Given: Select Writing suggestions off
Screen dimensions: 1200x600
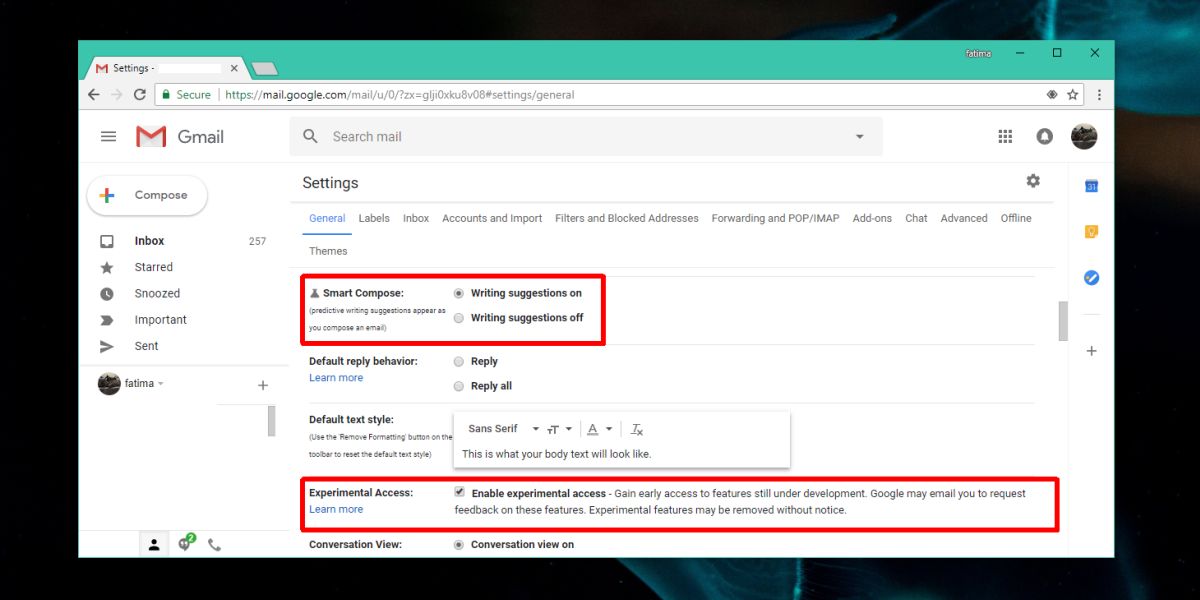Looking at the screenshot, I should [x=458, y=318].
